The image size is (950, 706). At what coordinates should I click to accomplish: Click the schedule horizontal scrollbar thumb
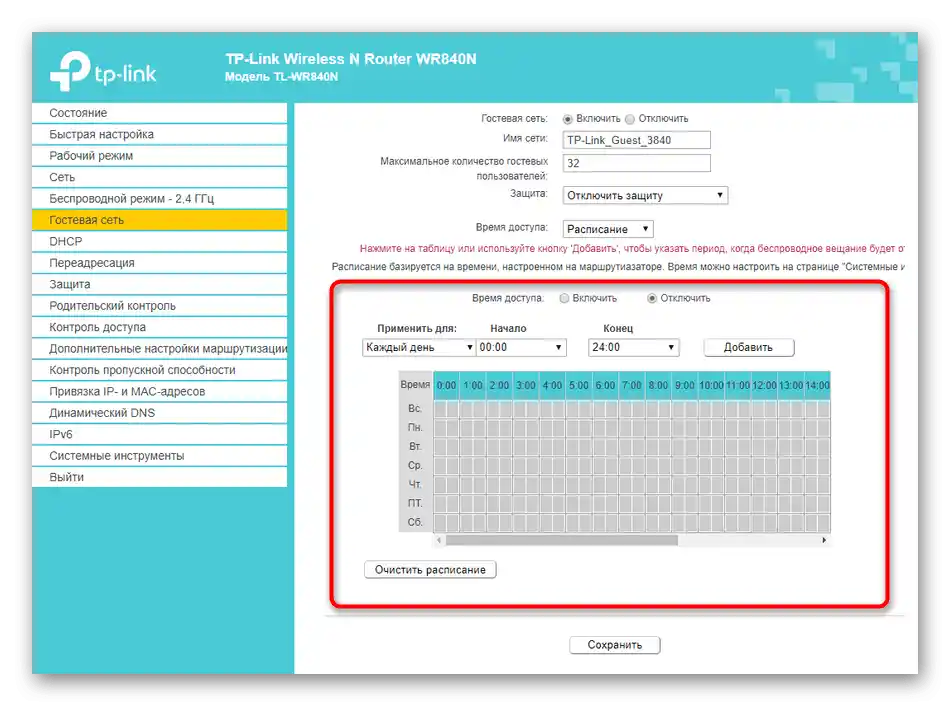point(561,540)
